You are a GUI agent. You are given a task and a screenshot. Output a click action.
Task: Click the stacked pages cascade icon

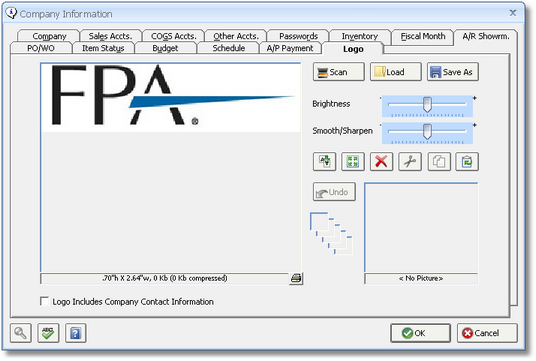331,233
